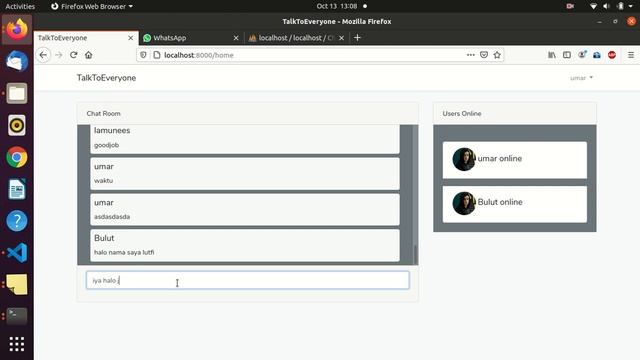Image resolution: width=640 pixels, height=360 pixels.
Task: Launch Google Chrome from the dock
Action: click(17, 157)
